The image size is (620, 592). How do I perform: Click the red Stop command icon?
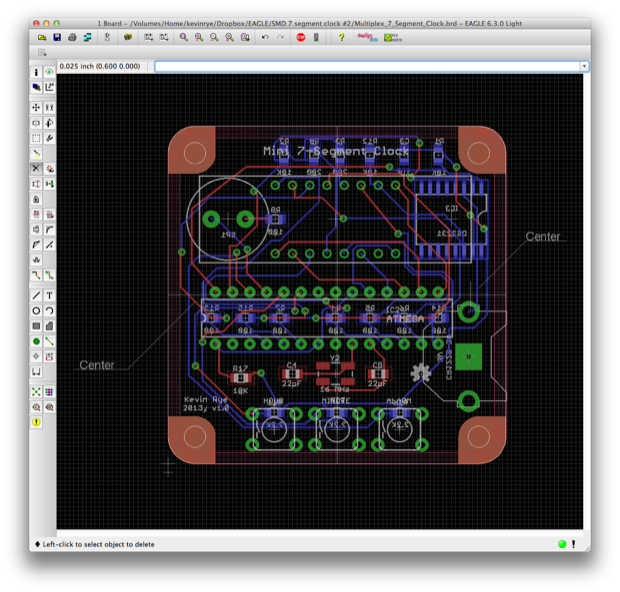point(301,38)
